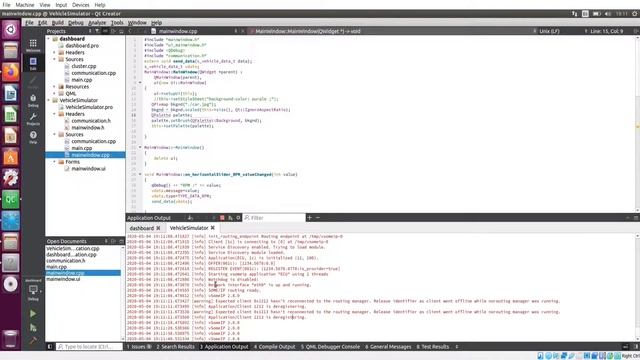This screenshot has width=640, height=360.
Task: Open mainwindow.h under VehicleSimulator Headers
Action: (87, 128)
